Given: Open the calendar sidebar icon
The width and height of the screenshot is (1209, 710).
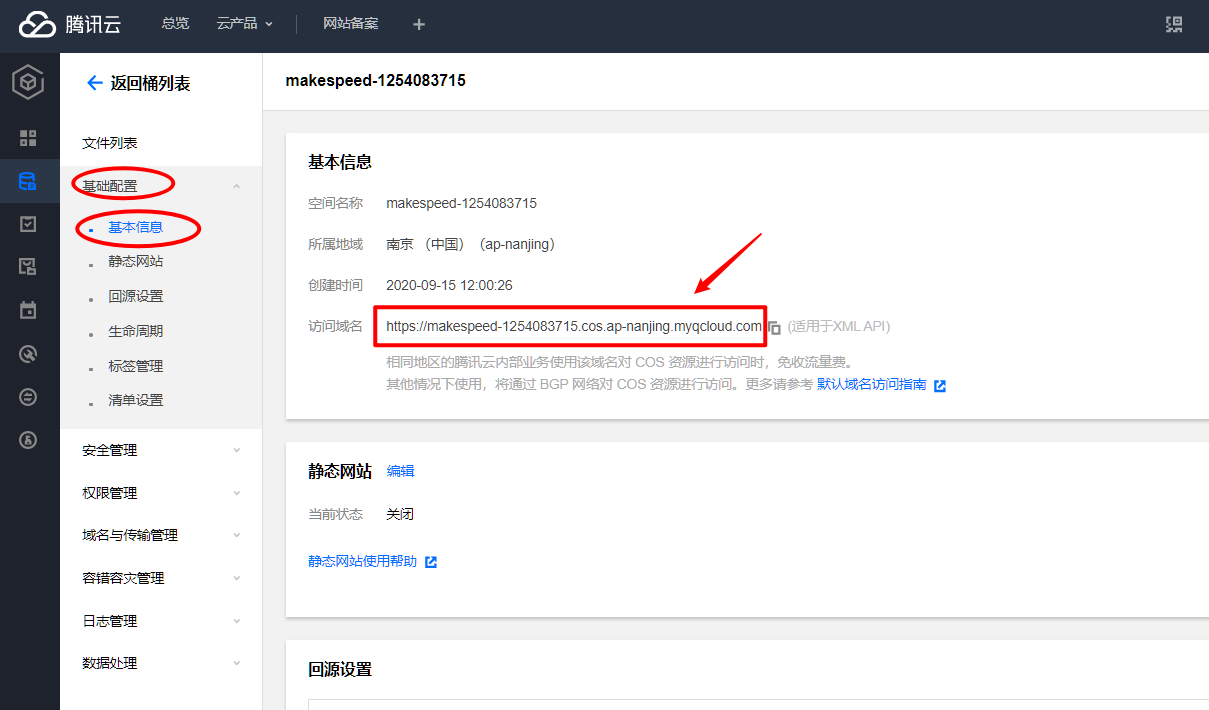Looking at the screenshot, I should tap(28, 310).
